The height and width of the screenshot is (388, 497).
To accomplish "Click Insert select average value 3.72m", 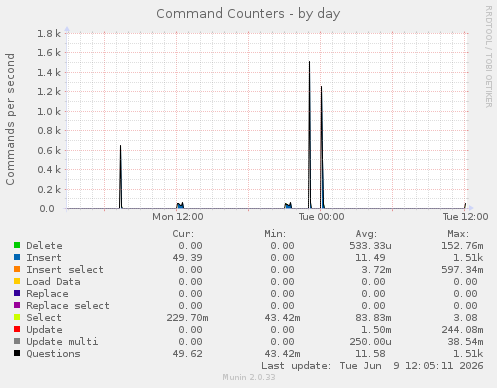I will [376, 270].
